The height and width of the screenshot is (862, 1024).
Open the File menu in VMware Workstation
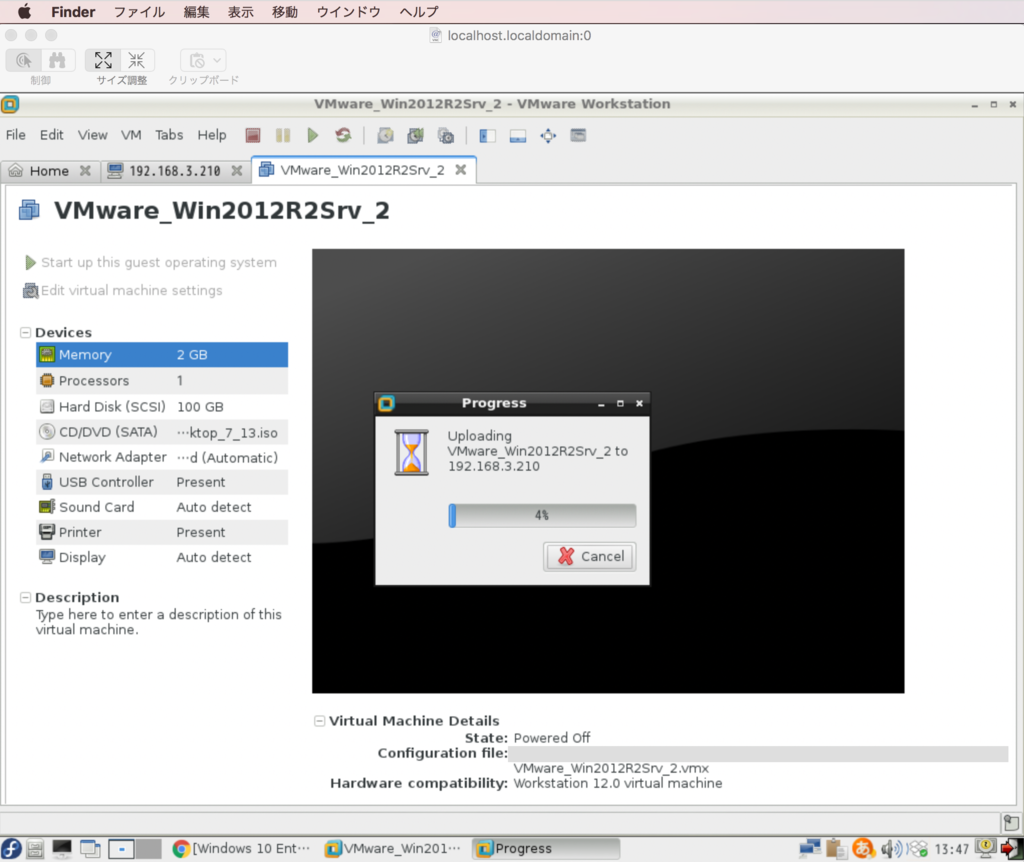(16, 135)
